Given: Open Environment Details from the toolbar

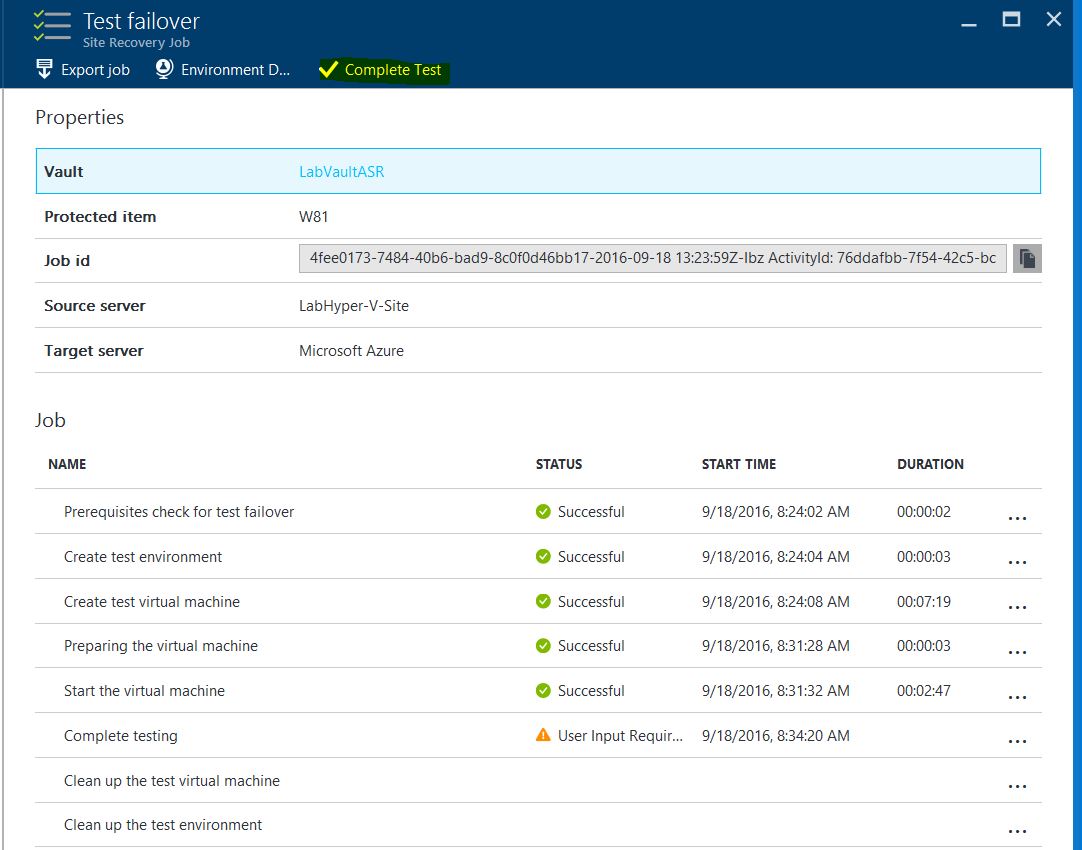Looking at the screenshot, I should tap(224, 70).
